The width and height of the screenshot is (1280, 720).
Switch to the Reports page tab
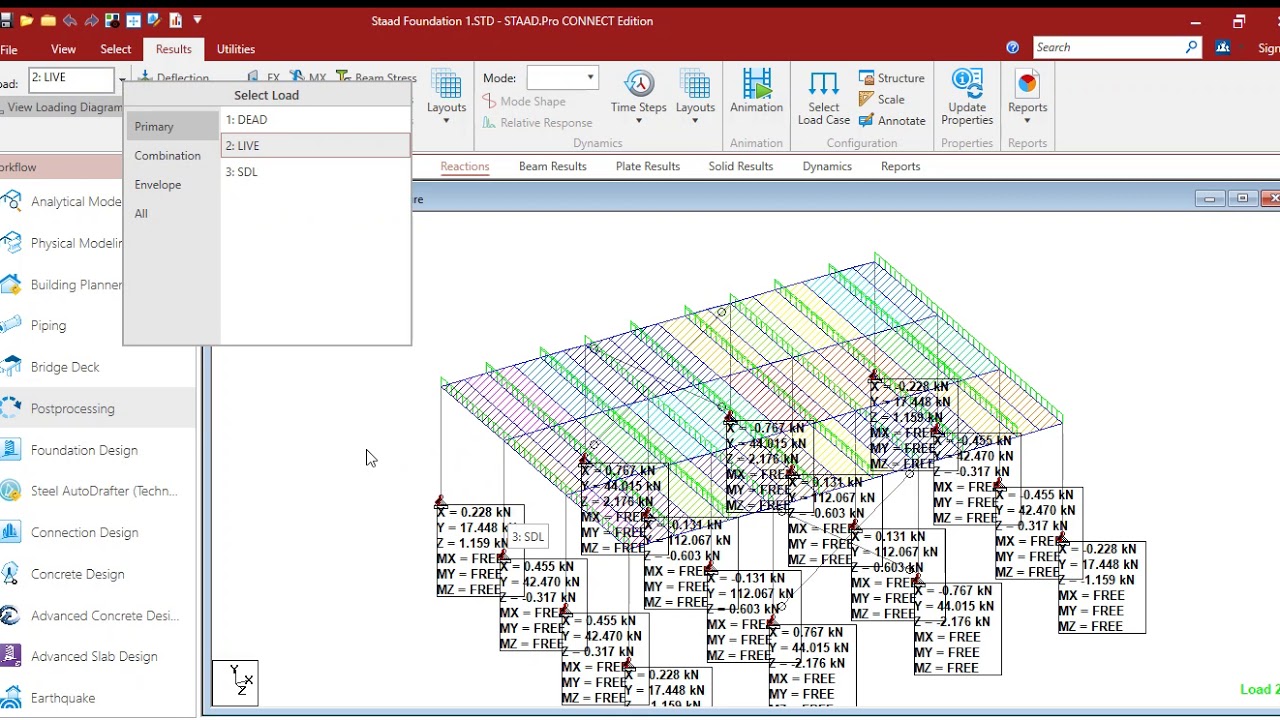tap(900, 166)
